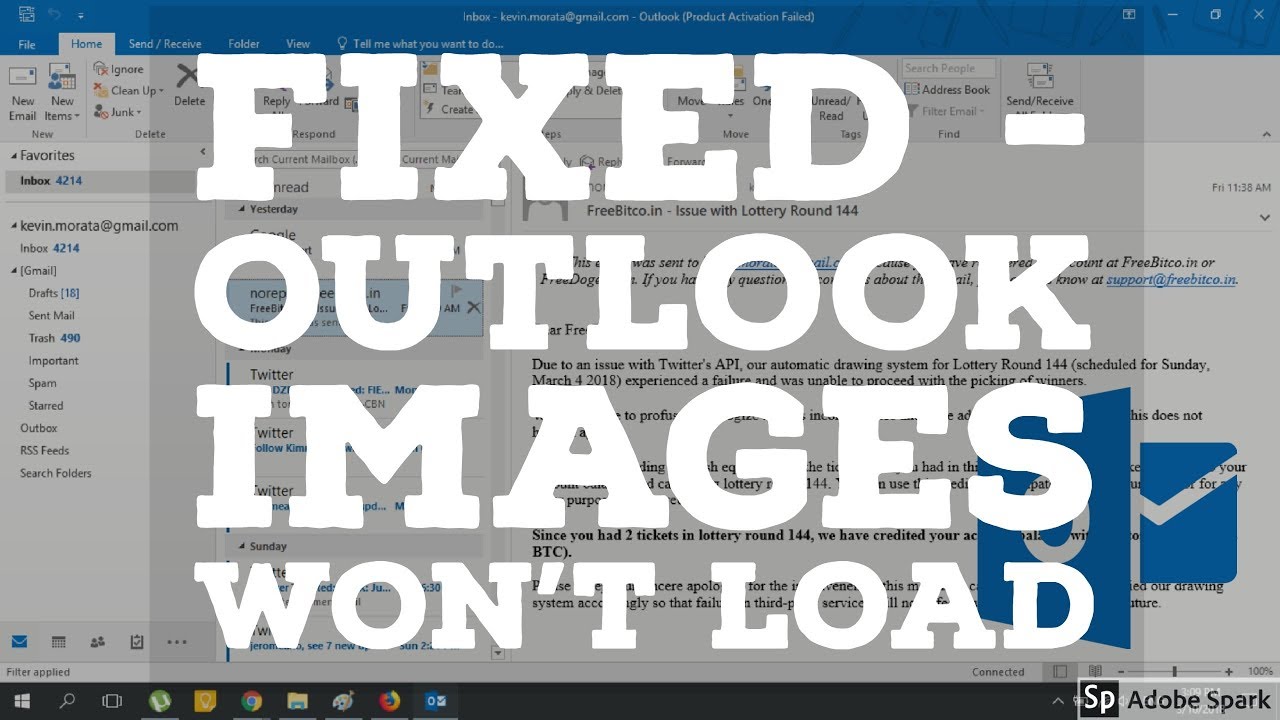The width and height of the screenshot is (1280, 720).
Task: Open the Drafts [18] folder
Action: click(x=54, y=293)
